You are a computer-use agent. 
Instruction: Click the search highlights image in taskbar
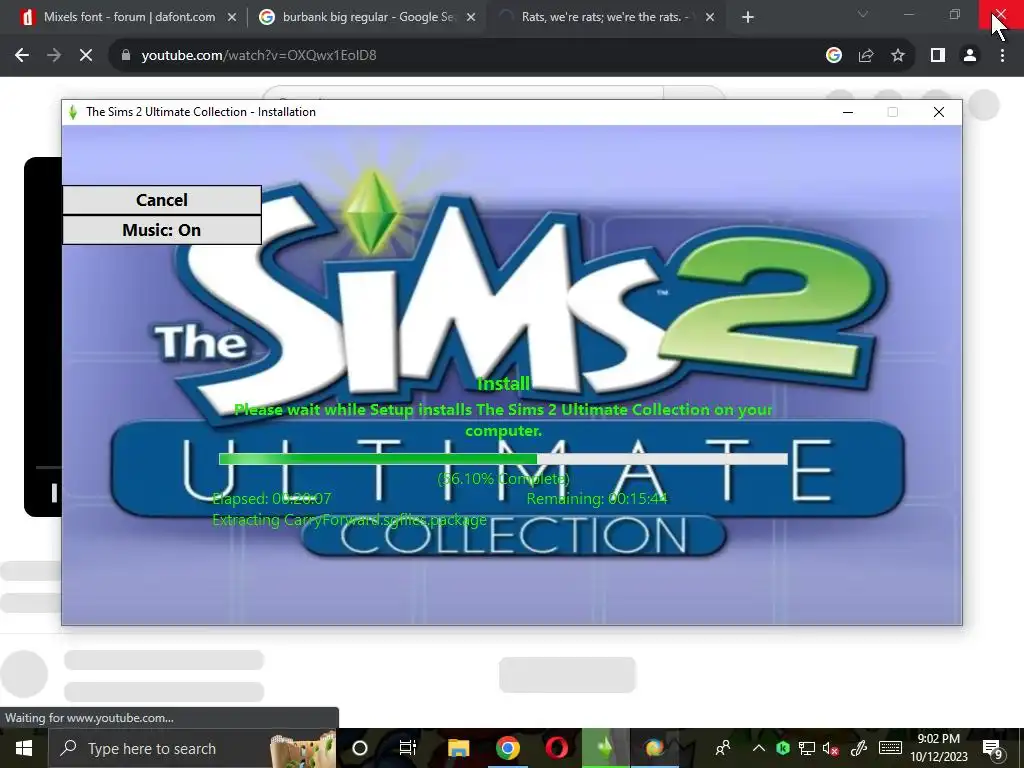click(x=303, y=750)
